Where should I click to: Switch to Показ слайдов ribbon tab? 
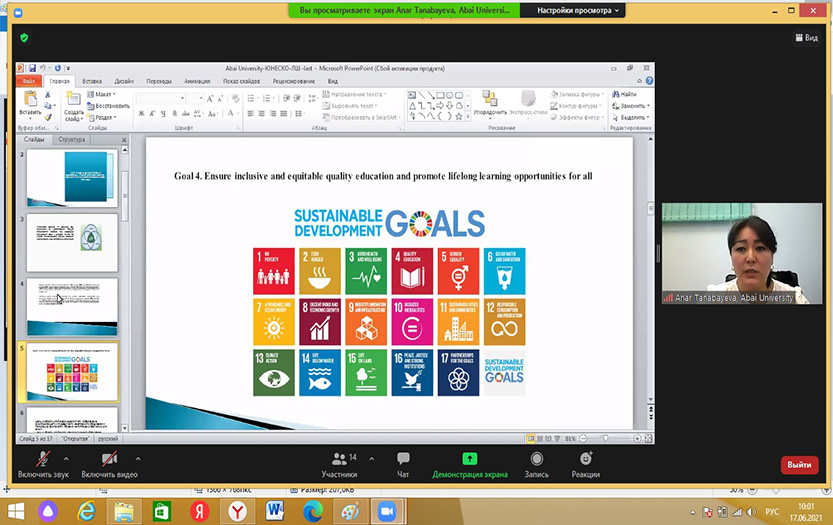(x=241, y=81)
